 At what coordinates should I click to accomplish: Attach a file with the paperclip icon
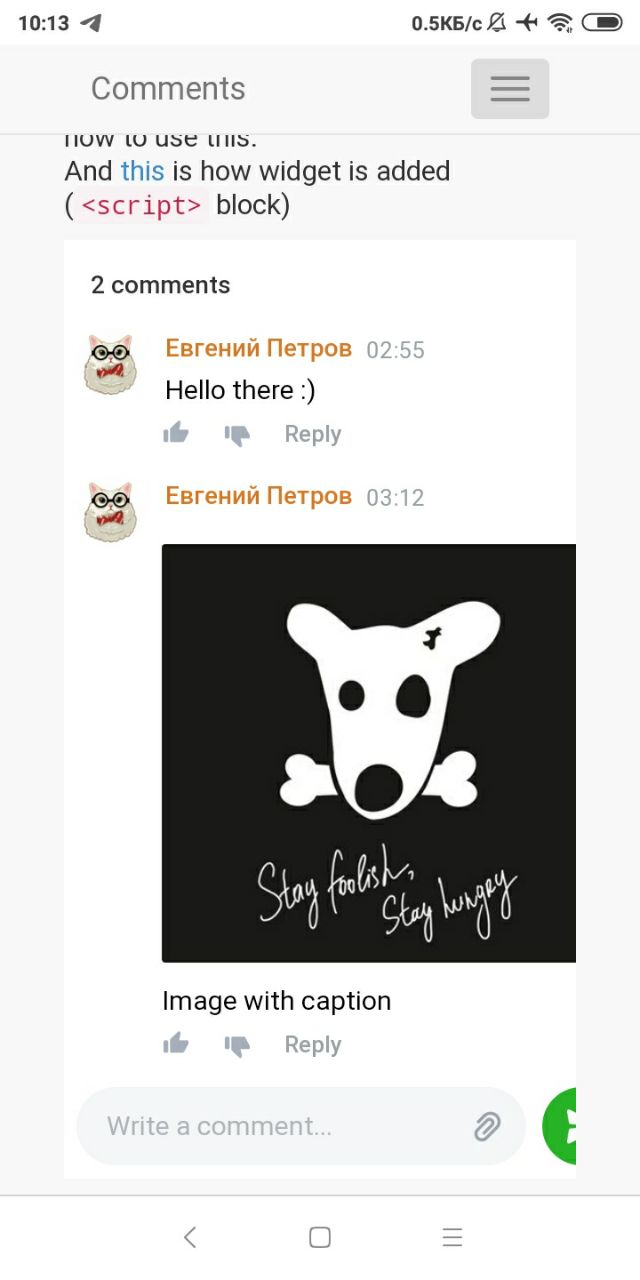click(x=487, y=1127)
